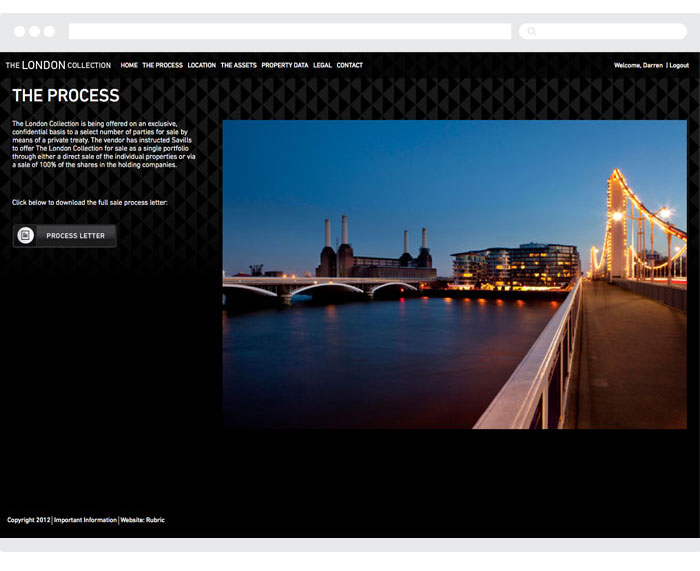The width and height of the screenshot is (700, 571).
Task: Go to The Process page
Action: [x=162, y=65]
